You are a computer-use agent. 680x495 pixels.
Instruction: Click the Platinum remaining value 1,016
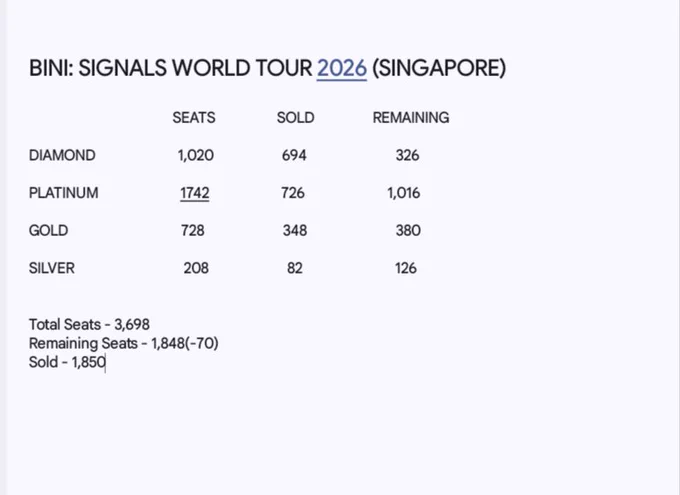(404, 193)
